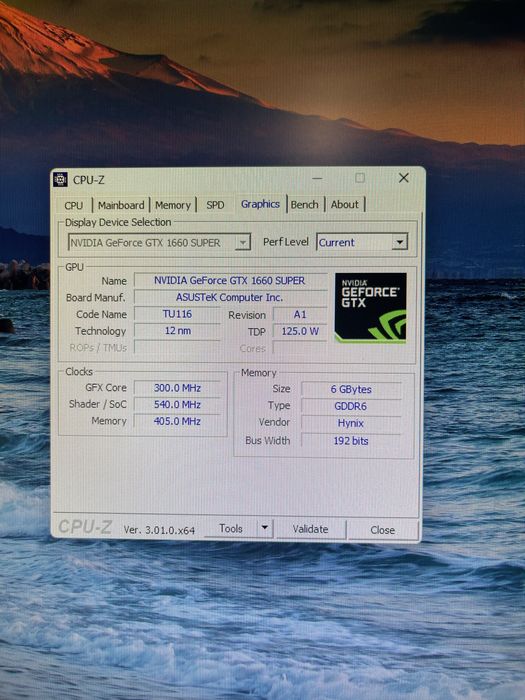The image size is (525, 700).
Task: Click the Hynix vendor value
Action: pyautogui.click(x=351, y=423)
